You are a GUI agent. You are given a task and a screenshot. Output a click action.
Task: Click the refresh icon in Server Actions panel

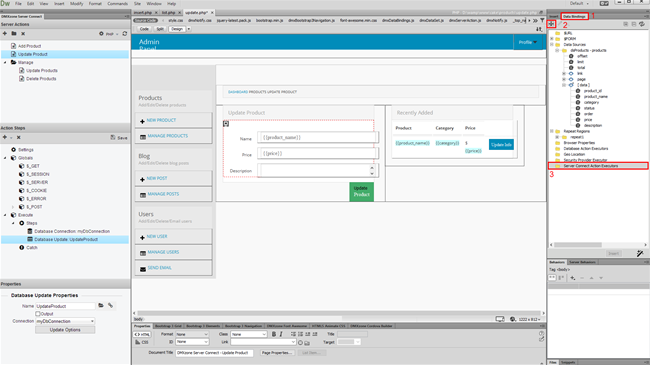click(124, 34)
